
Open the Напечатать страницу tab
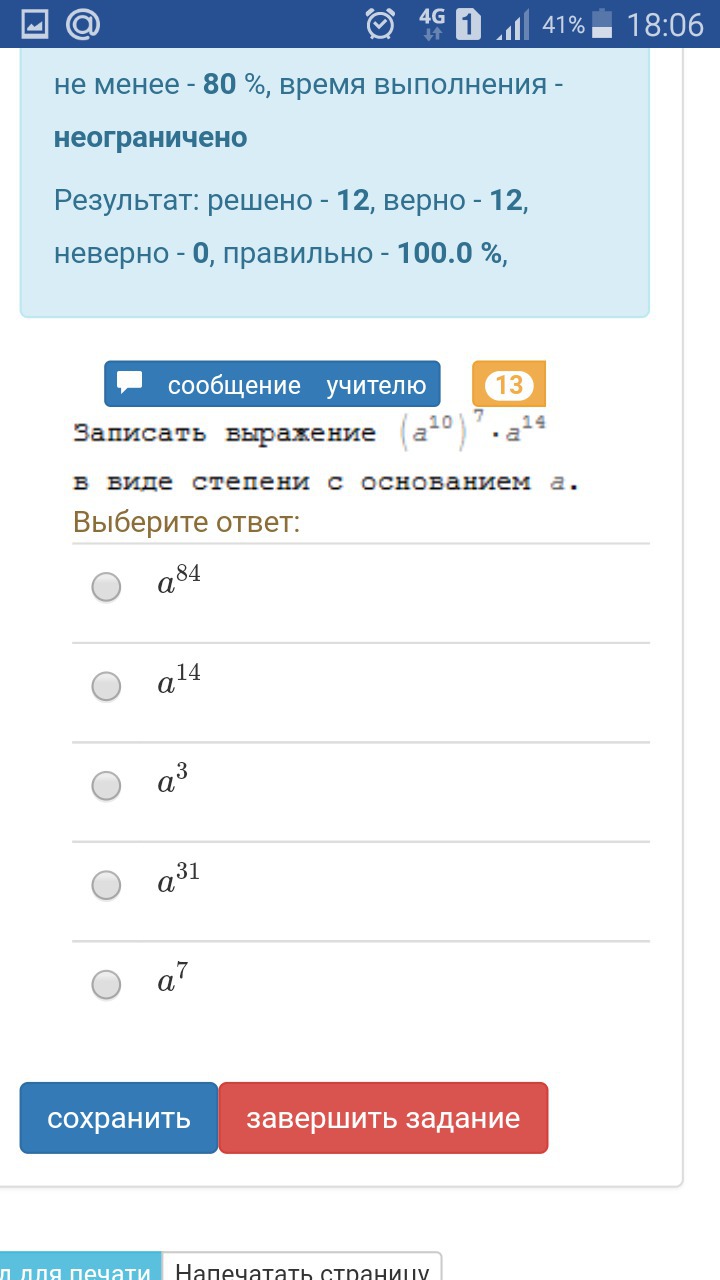[x=302, y=1267]
